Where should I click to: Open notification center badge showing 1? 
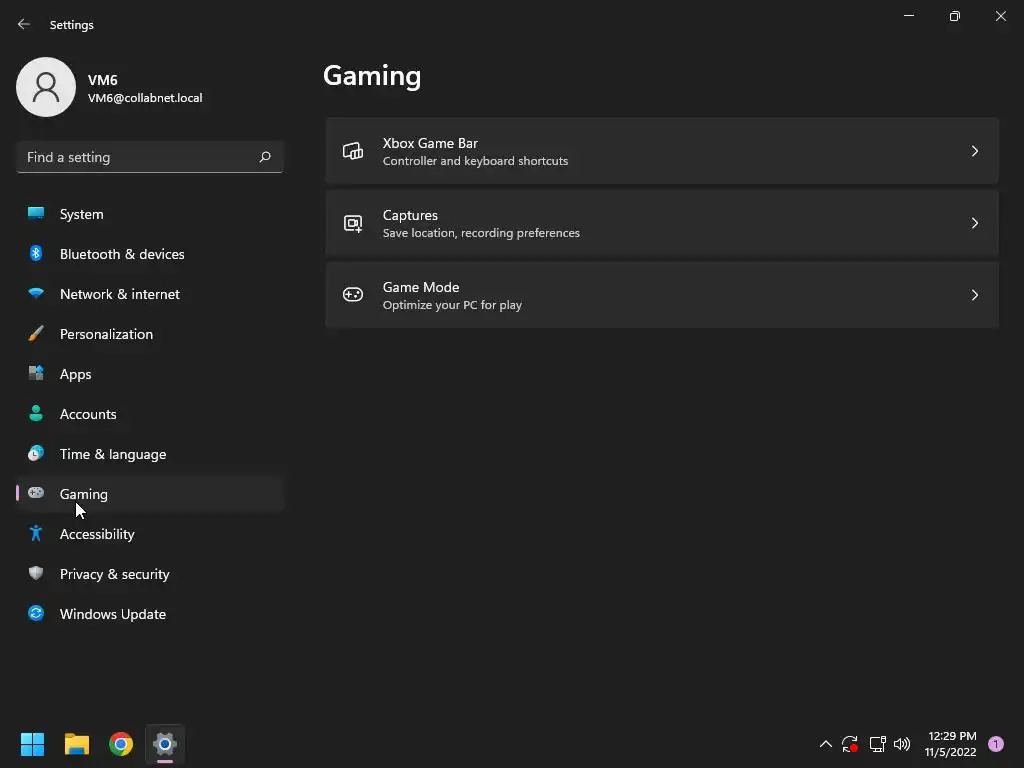tap(996, 744)
